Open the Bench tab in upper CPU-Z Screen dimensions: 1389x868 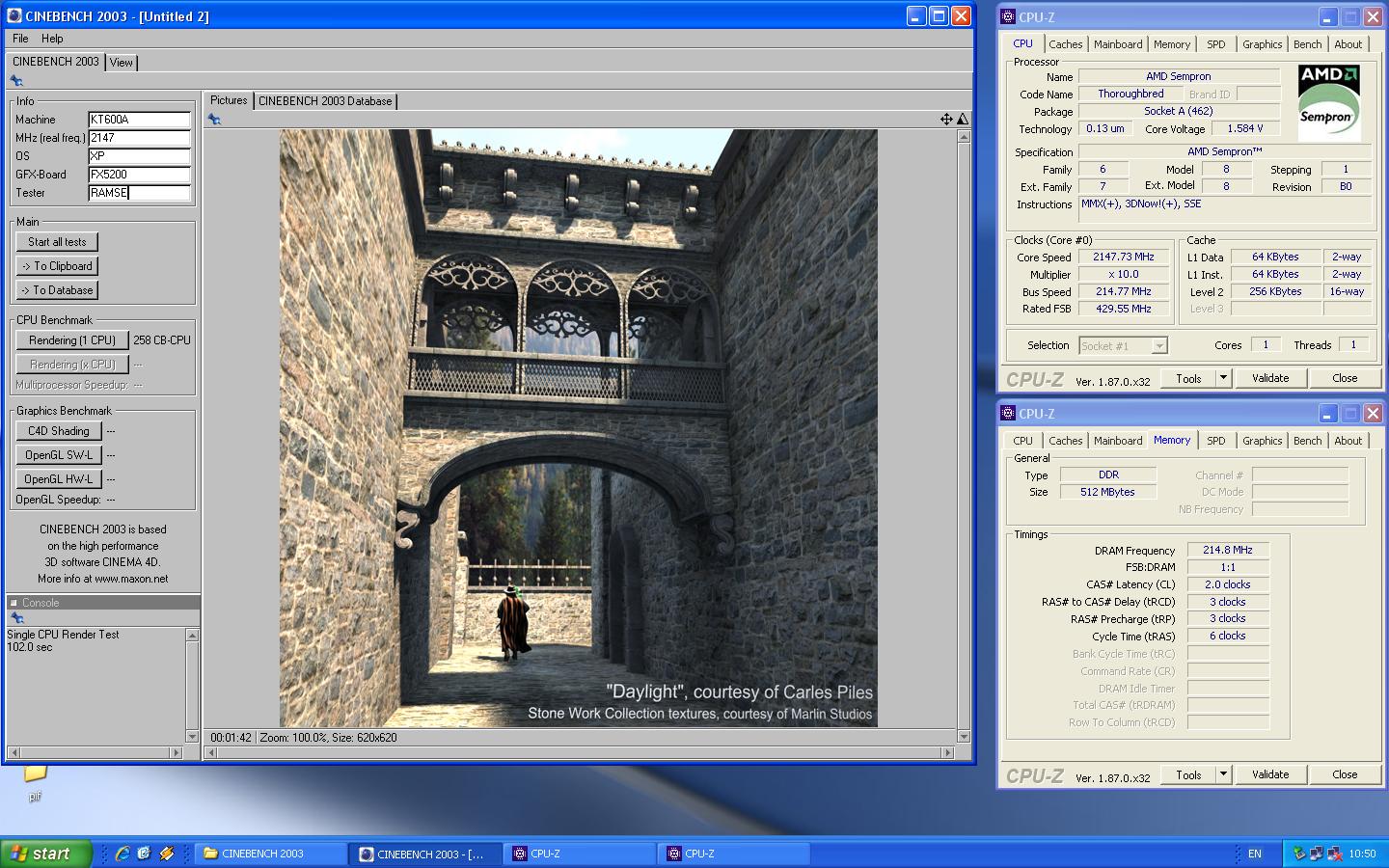point(1308,44)
